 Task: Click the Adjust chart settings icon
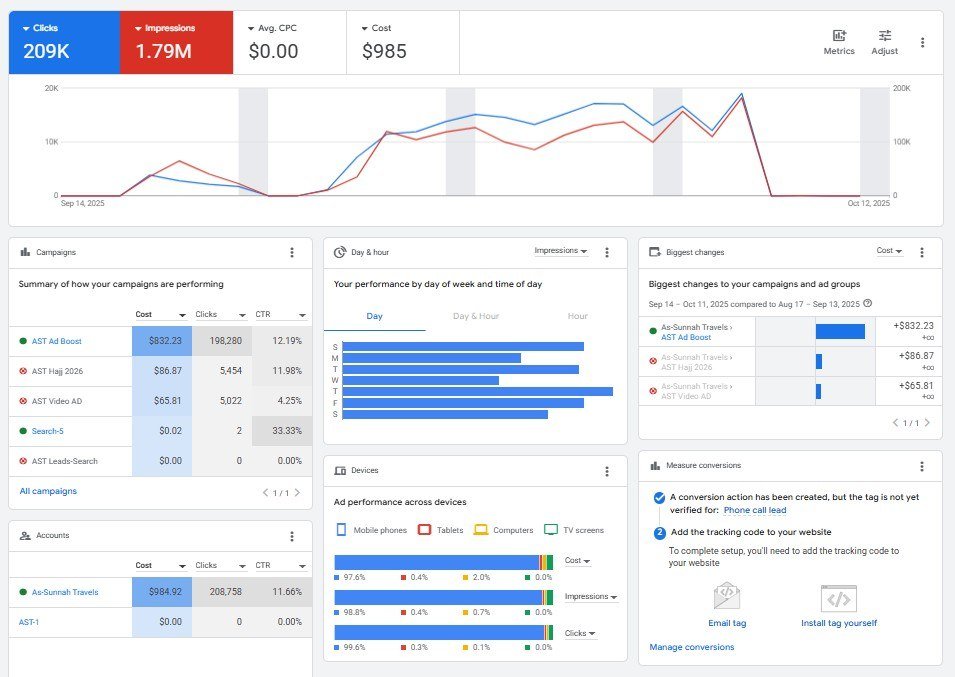(884, 37)
